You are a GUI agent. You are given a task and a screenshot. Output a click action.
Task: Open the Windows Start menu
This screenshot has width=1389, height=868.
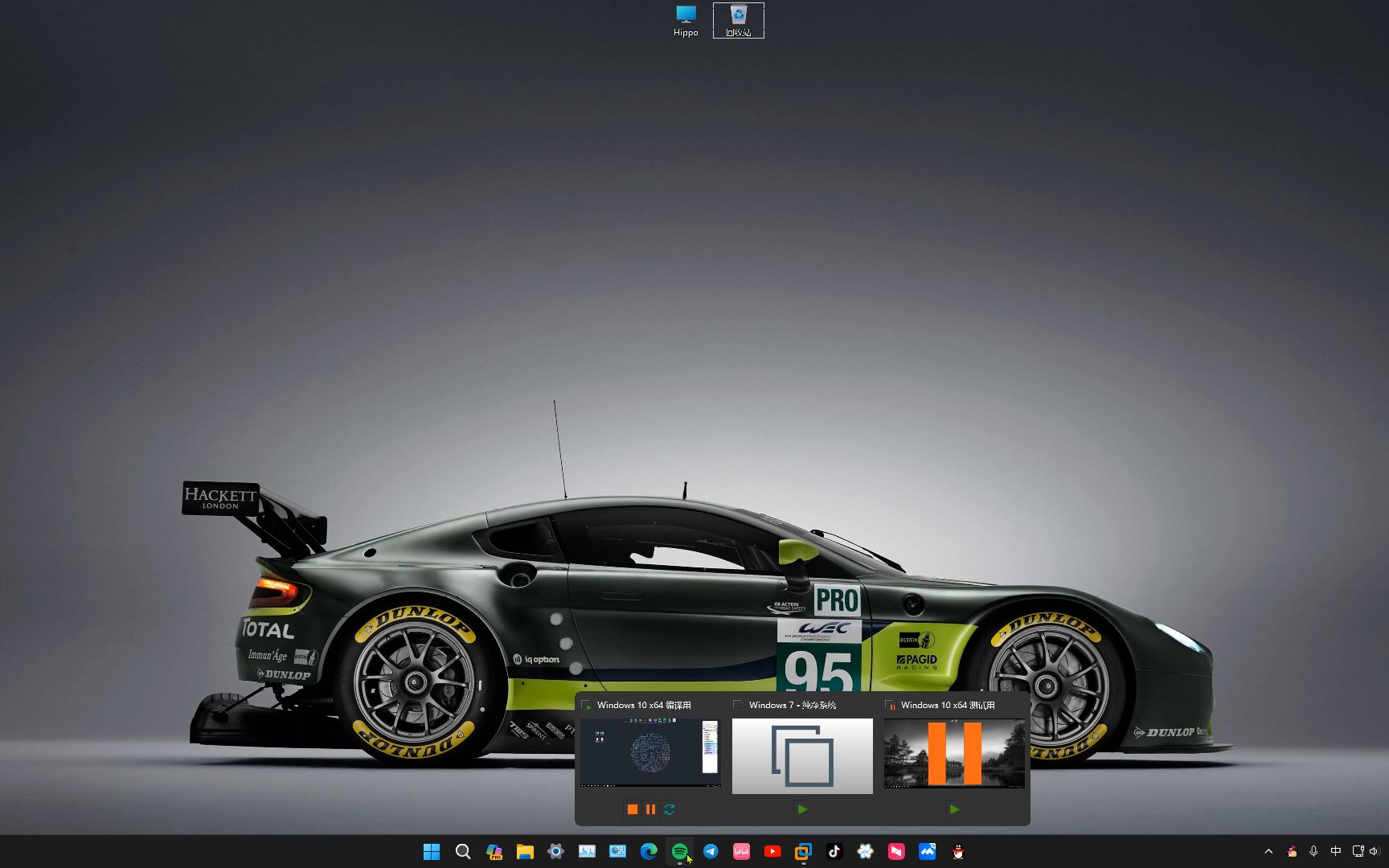[x=432, y=851]
